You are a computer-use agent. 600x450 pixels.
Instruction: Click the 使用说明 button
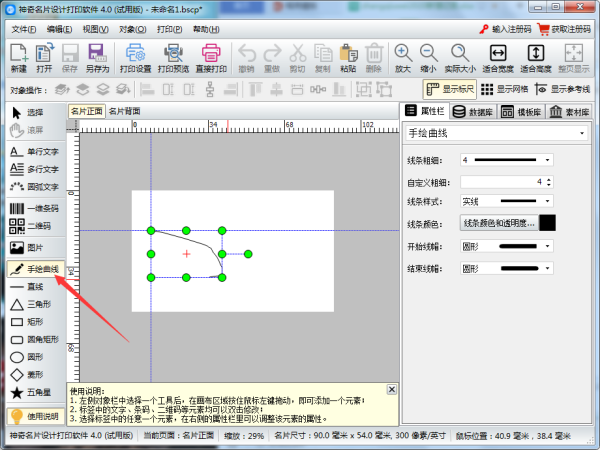tap(35, 415)
